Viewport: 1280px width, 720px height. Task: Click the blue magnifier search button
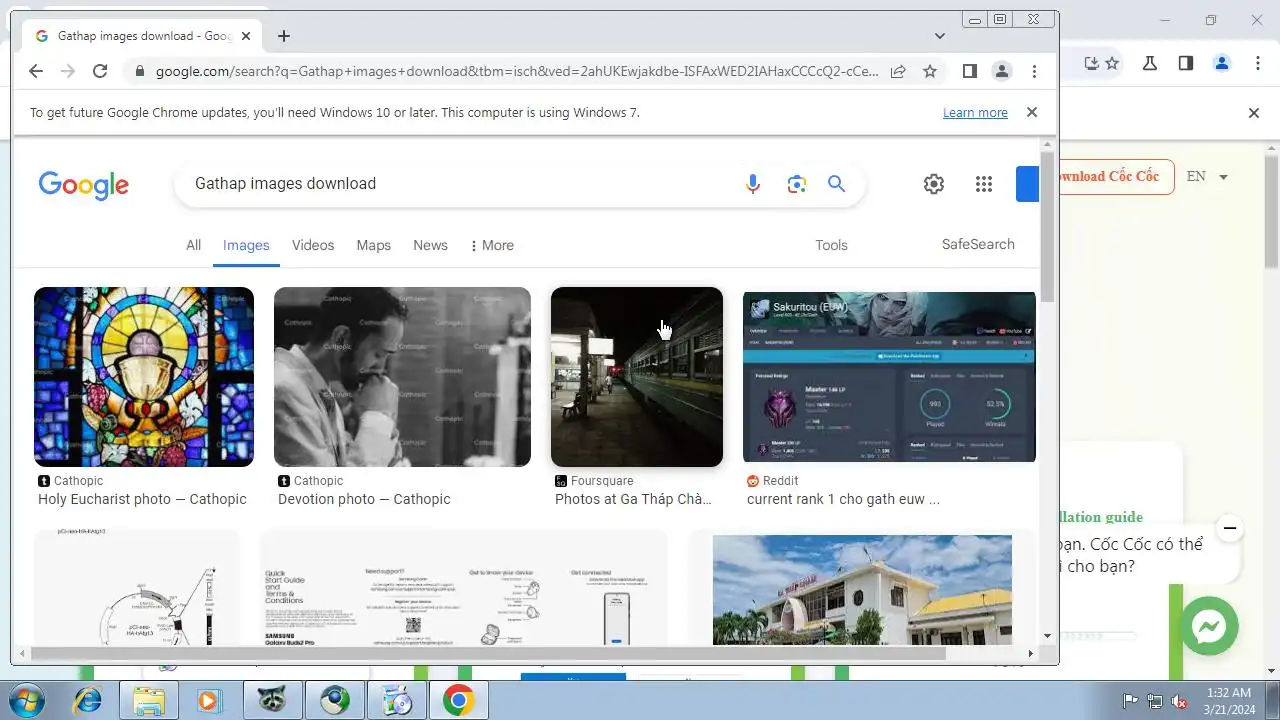point(837,184)
